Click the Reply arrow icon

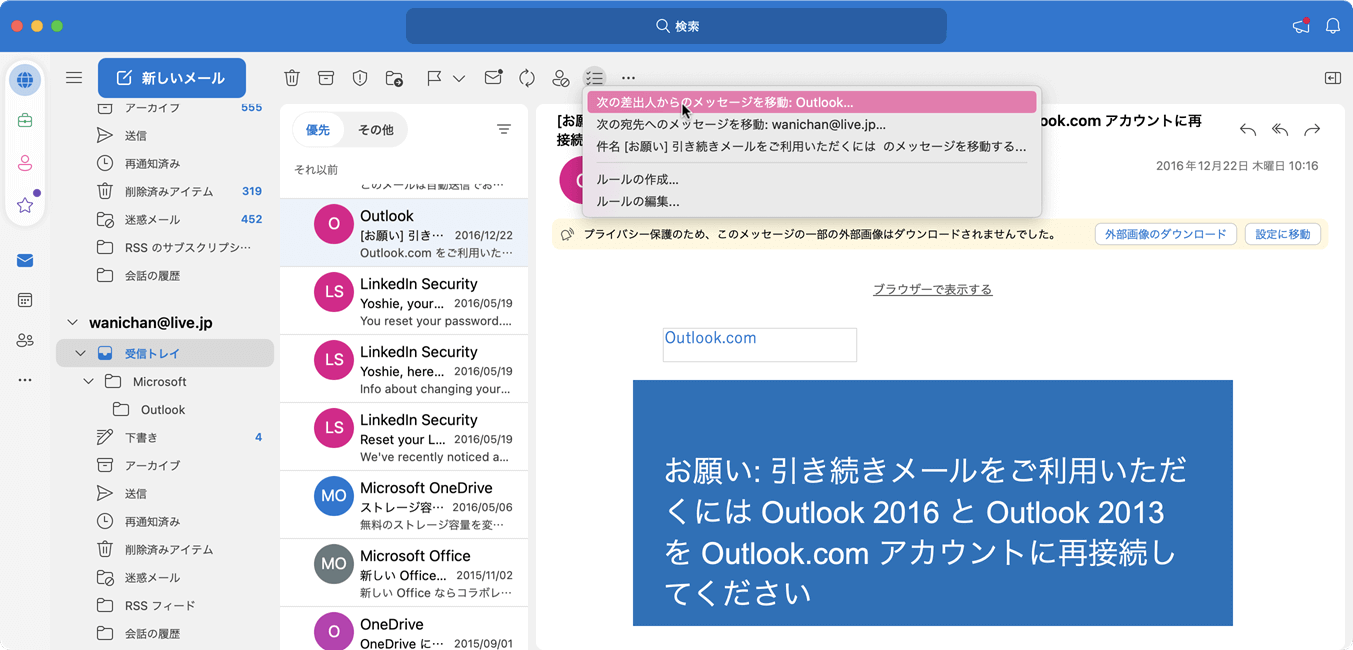pos(1248,129)
